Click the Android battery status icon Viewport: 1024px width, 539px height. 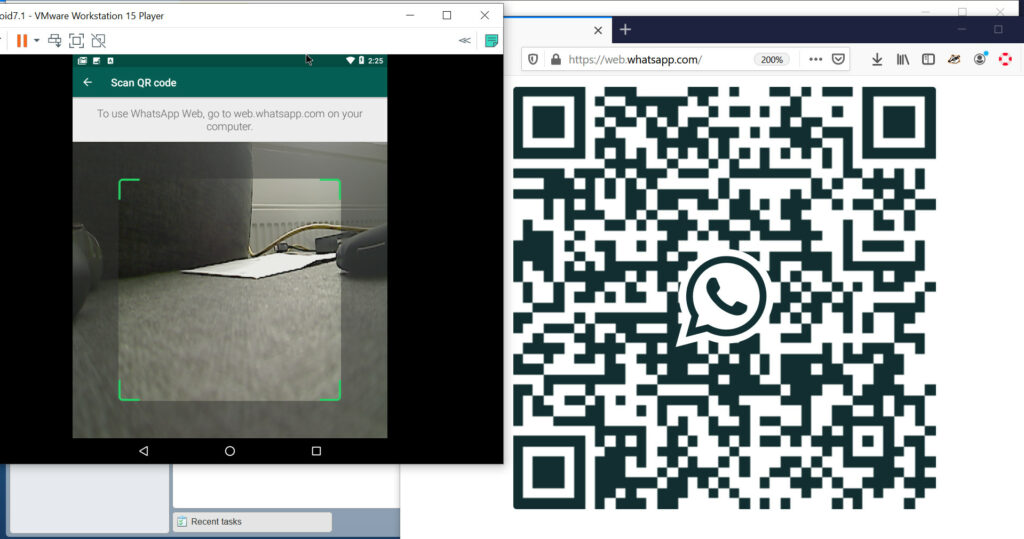point(360,60)
